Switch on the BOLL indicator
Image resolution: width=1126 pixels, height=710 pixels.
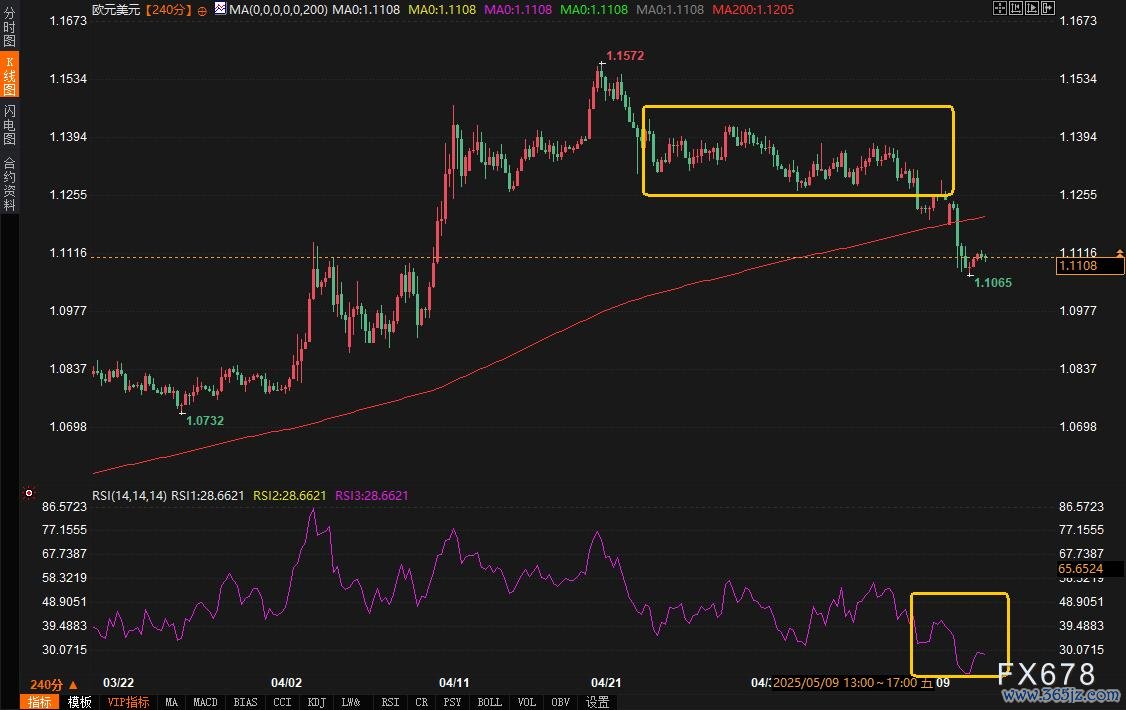(x=489, y=702)
